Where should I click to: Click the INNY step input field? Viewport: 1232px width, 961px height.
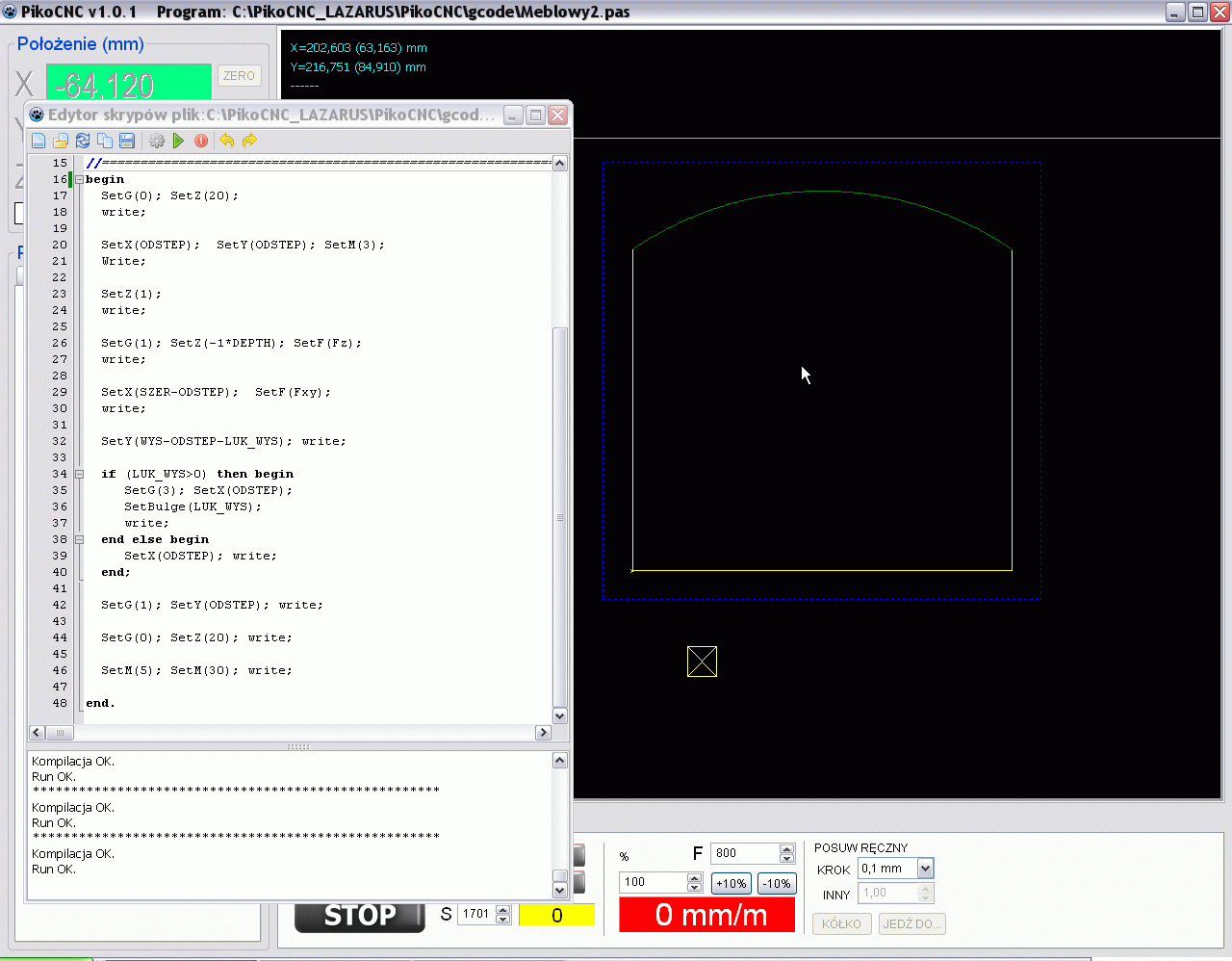click(888, 894)
